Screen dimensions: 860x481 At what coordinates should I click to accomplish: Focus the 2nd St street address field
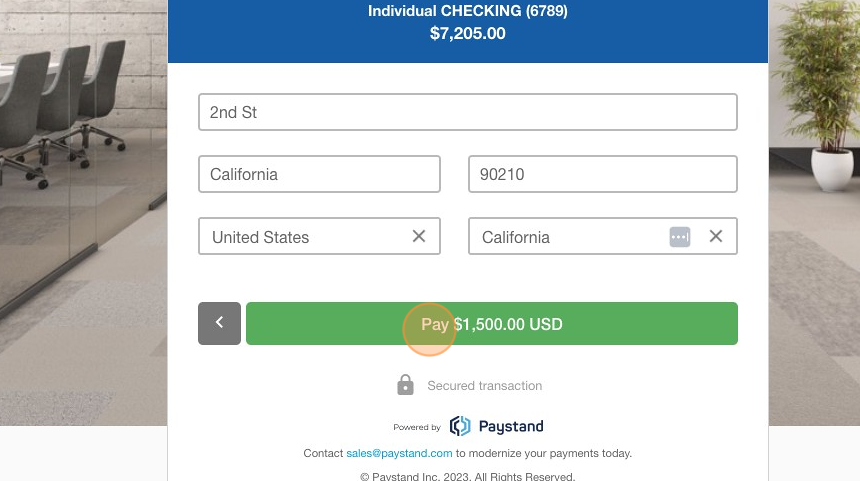click(x=468, y=112)
